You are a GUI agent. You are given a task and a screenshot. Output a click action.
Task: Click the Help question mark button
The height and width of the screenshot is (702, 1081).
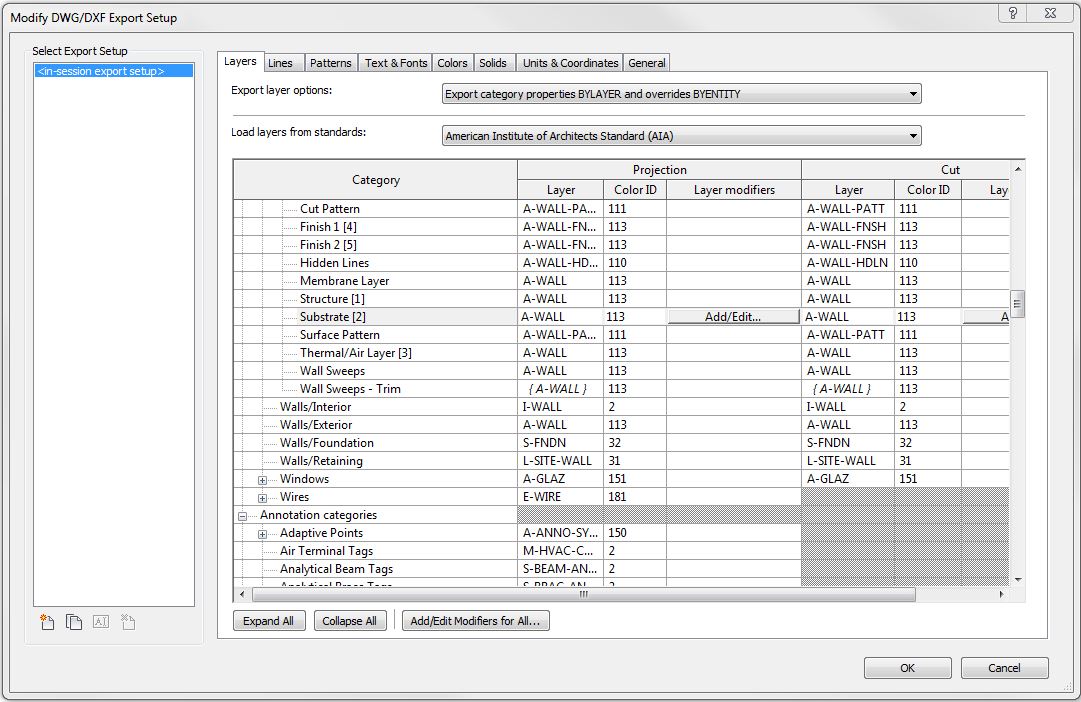[1013, 13]
